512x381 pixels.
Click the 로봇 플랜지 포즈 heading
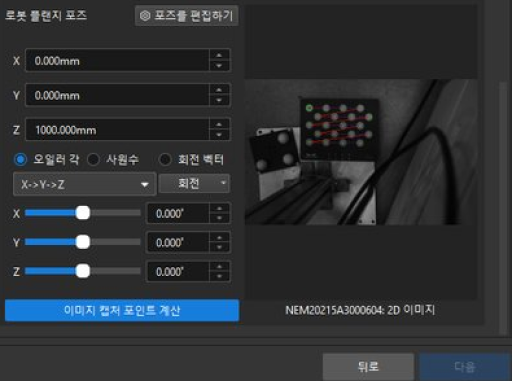point(46,15)
